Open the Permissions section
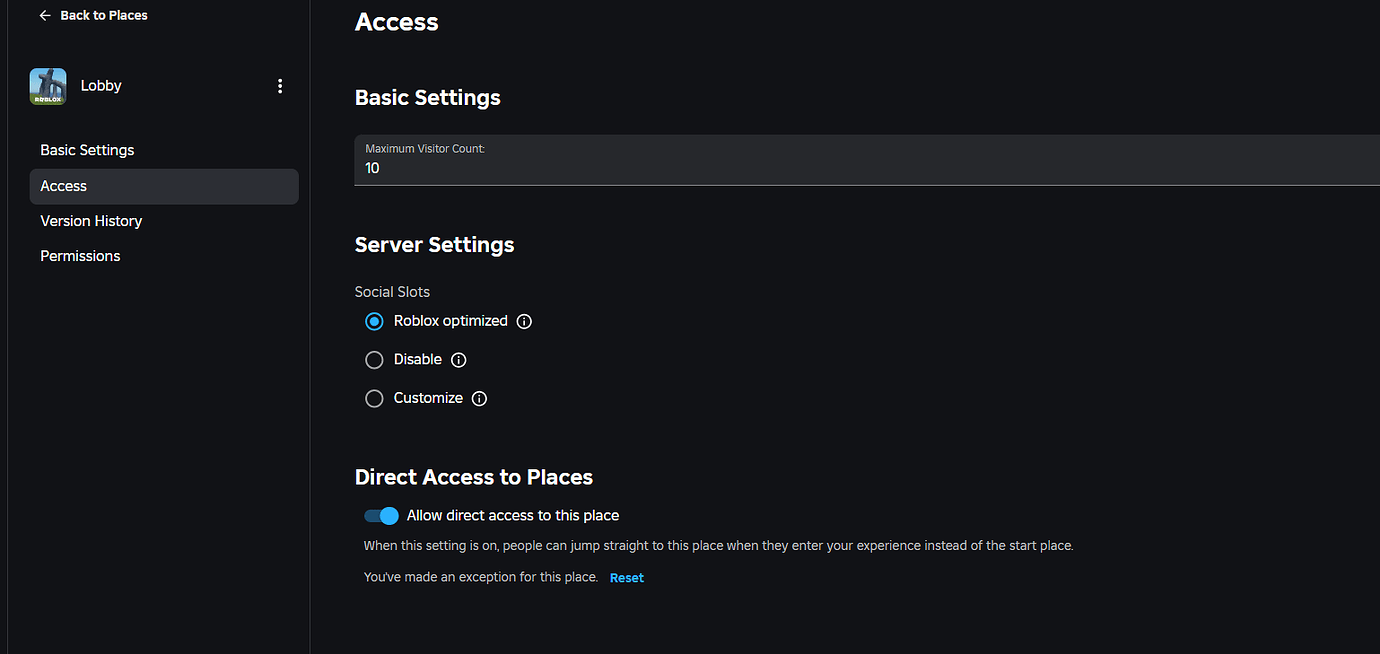1380x654 pixels. tap(80, 255)
